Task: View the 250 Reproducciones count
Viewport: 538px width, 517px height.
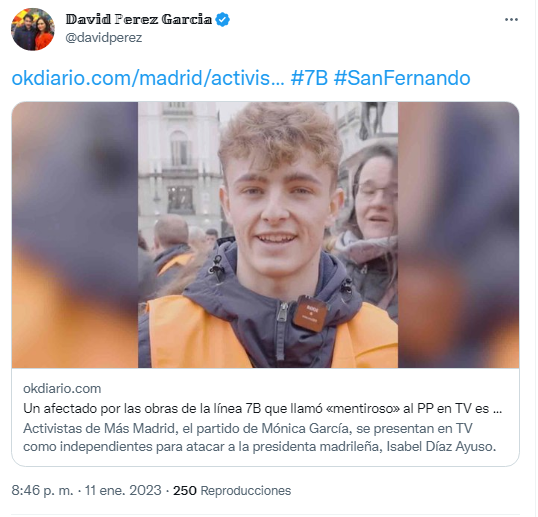Action: click(232, 491)
